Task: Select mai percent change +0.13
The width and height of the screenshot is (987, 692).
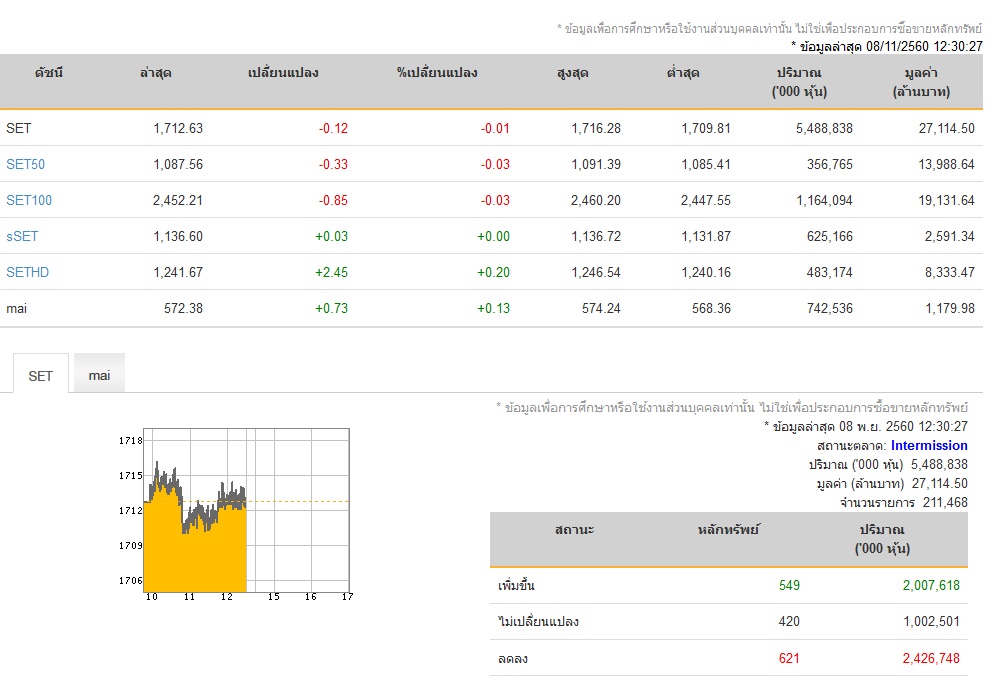Action: click(493, 309)
